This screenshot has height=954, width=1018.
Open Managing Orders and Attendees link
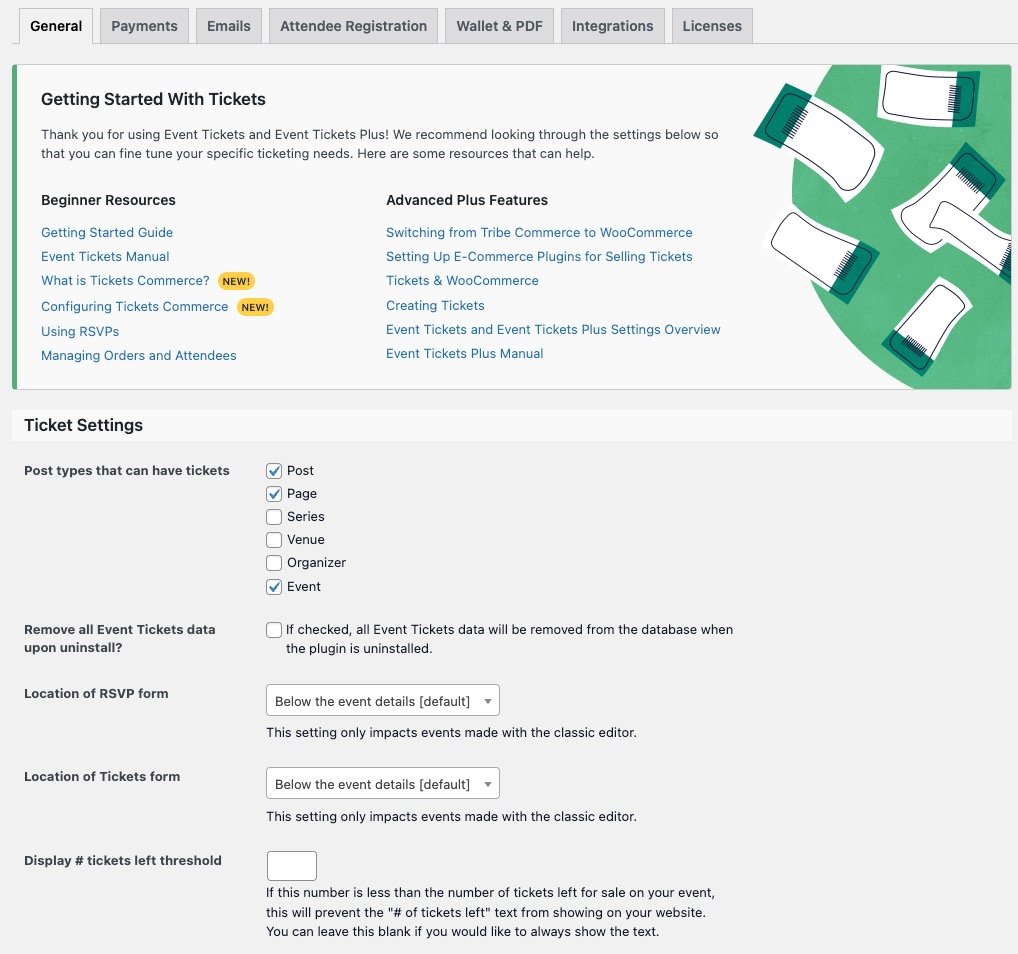pos(139,356)
